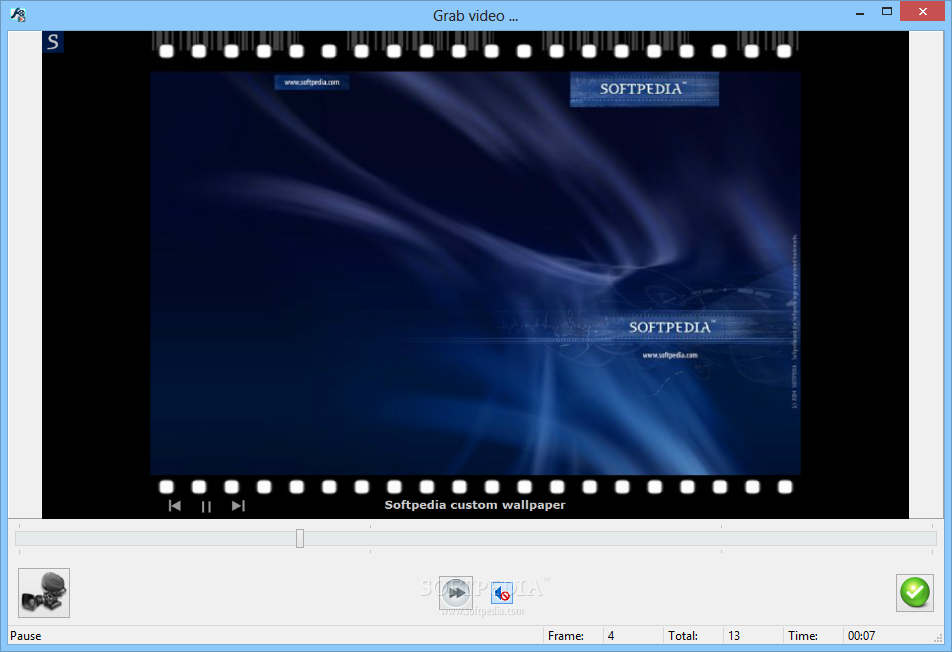Click the pause symbol in video frame
The image size is (952, 652).
[x=206, y=506]
